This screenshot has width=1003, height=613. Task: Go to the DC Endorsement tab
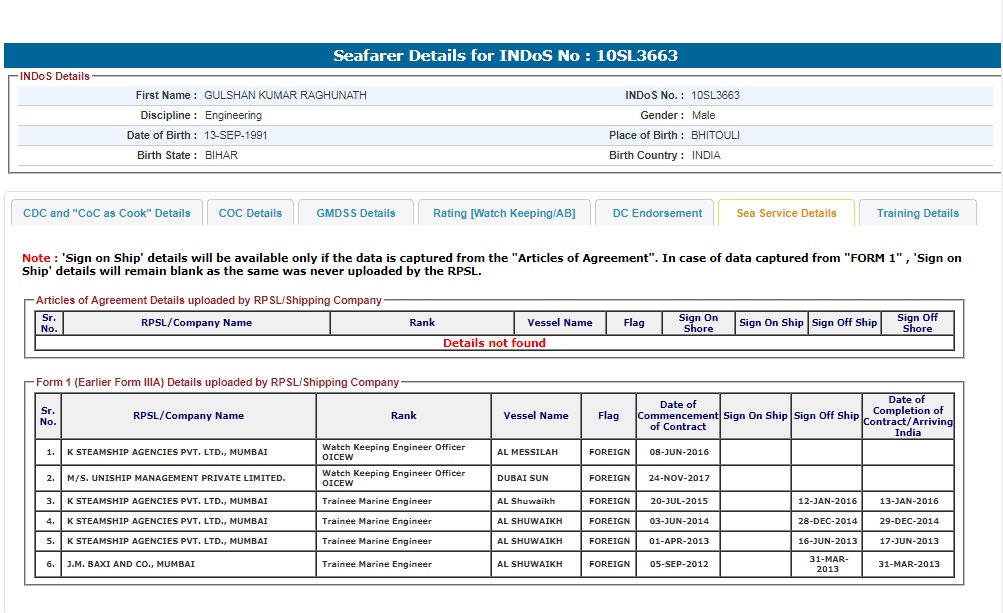(x=657, y=213)
